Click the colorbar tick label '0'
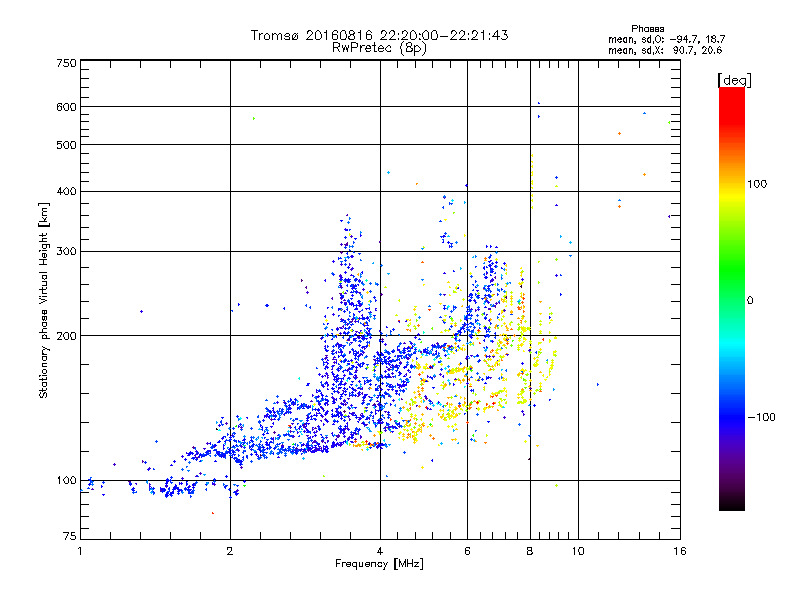The width and height of the screenshot is (800, 600). 750,300
